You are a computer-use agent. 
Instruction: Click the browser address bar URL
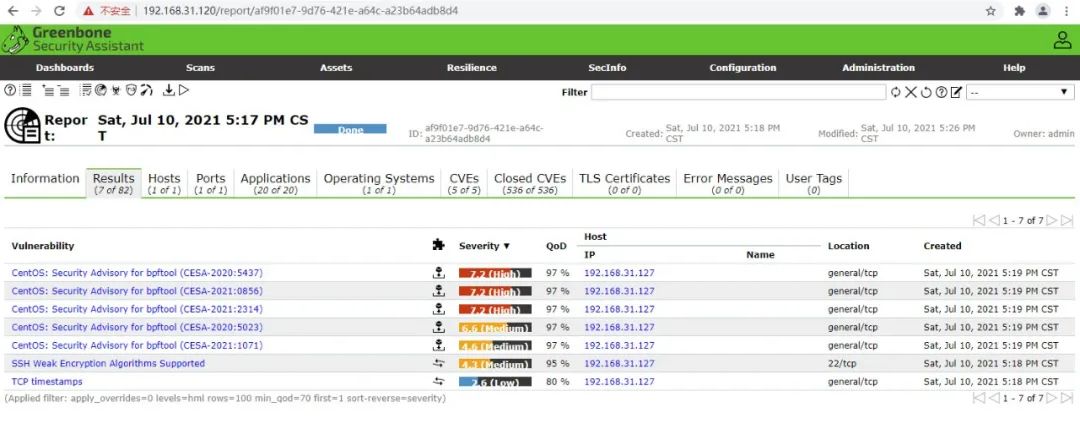coord(301,11)
